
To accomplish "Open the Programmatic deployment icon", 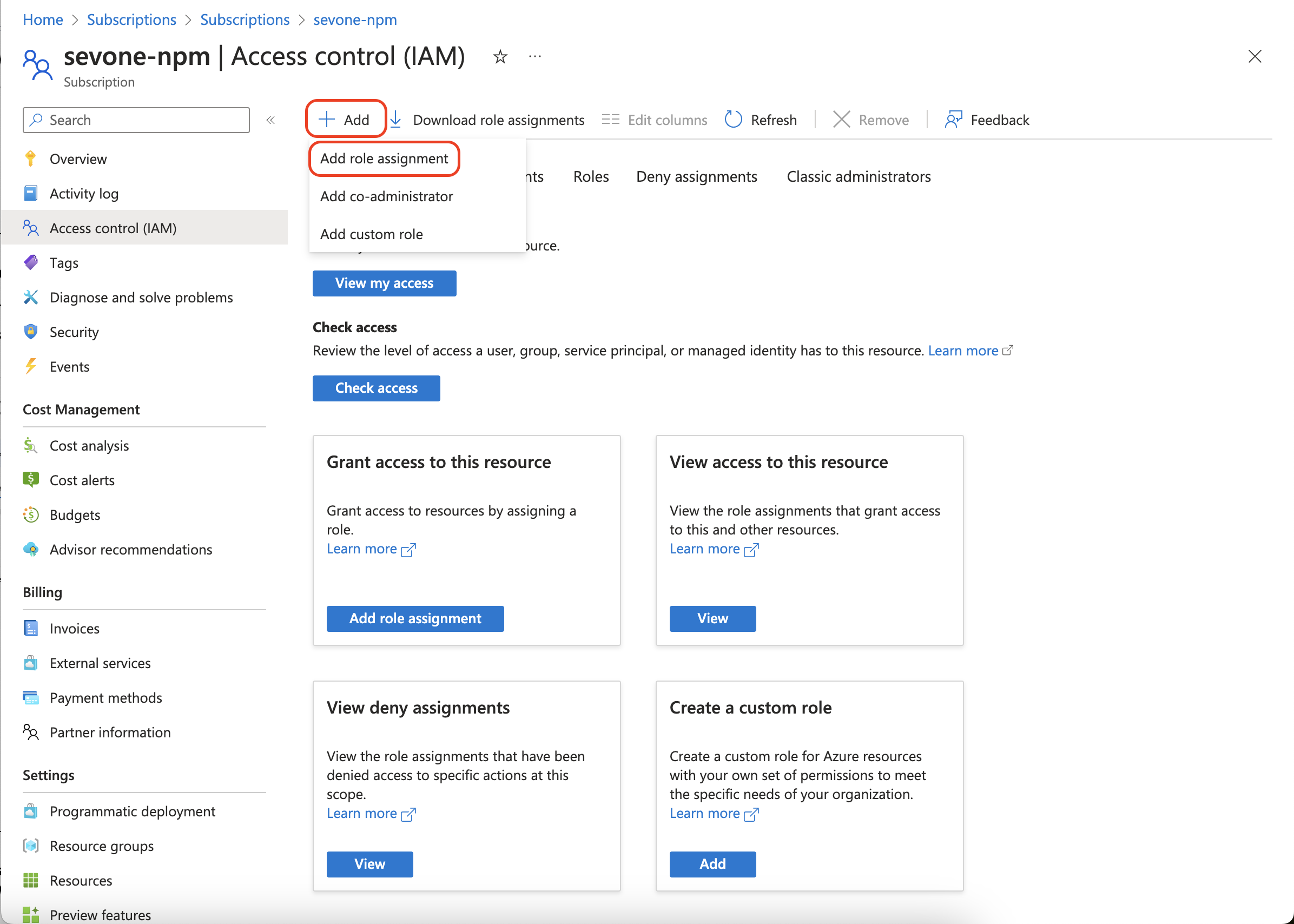I will tap(31, 811).
